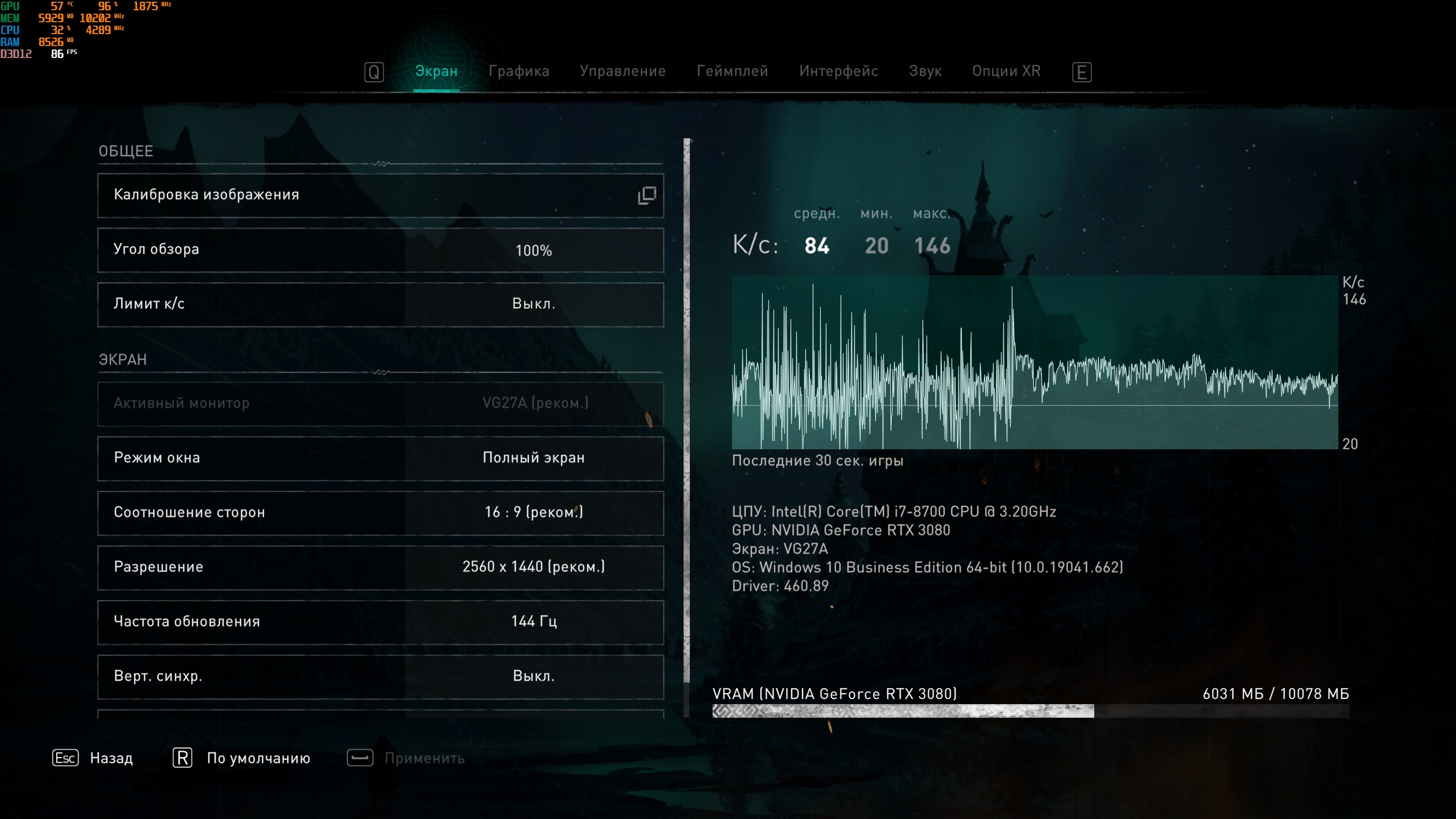Open the Разрешение 2560 x 1440 selector

tap(533, 567)
